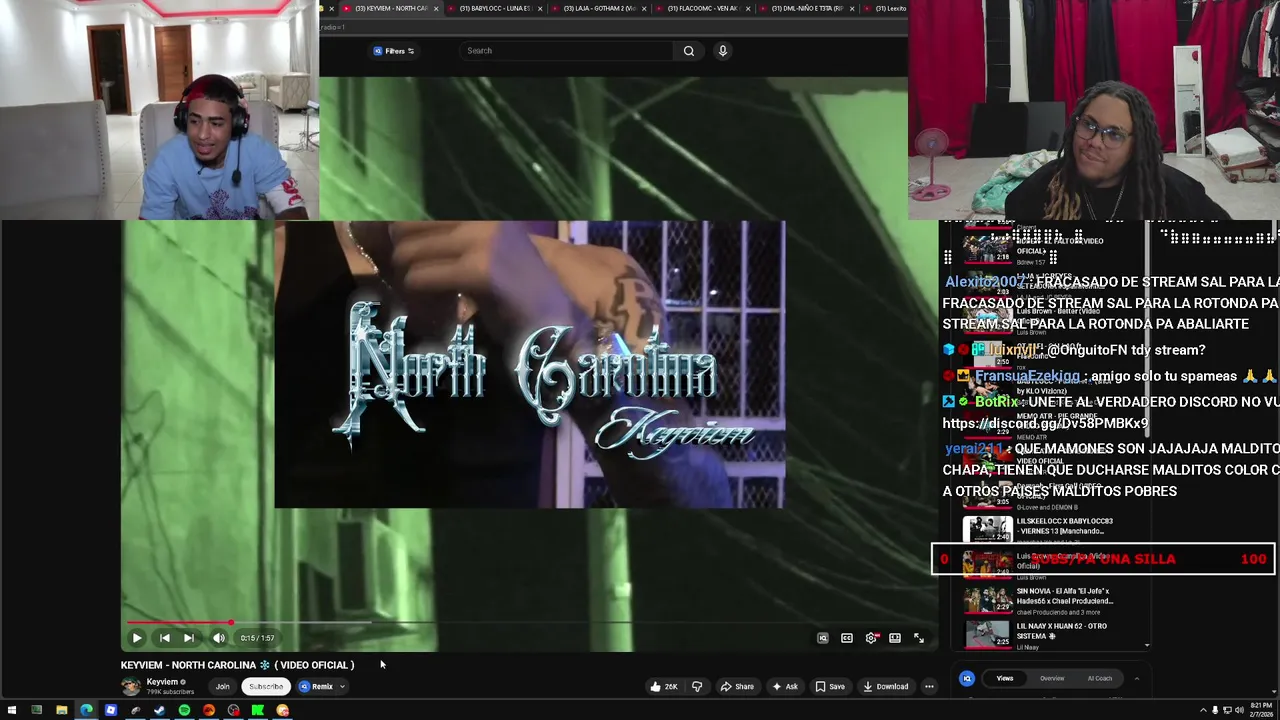Open Spotify from the taskbar
The width and height of the screenshot is (1280, 720).
tap(184, 710)
